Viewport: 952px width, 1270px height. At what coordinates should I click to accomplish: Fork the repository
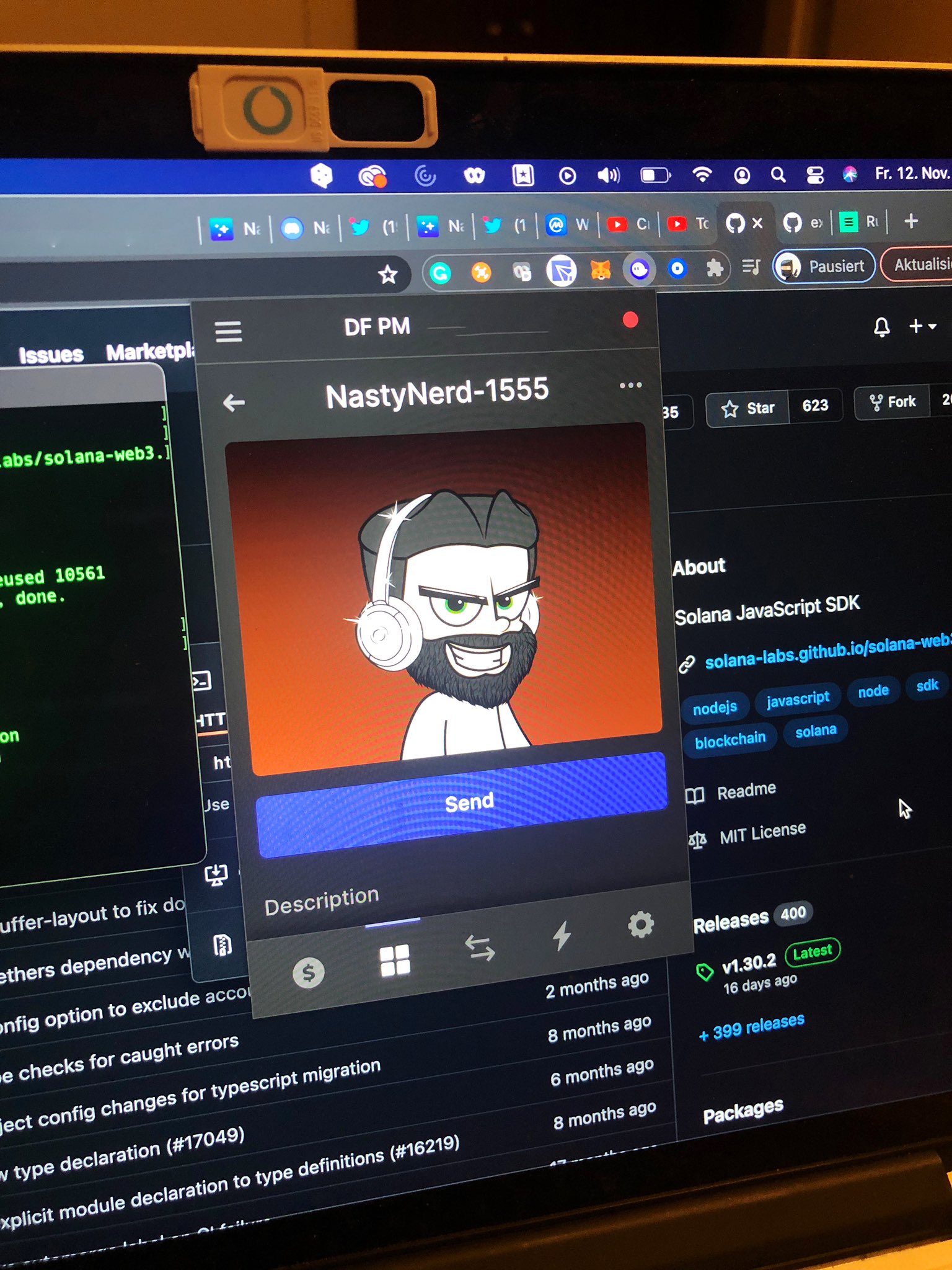click(x=892, y=402)
